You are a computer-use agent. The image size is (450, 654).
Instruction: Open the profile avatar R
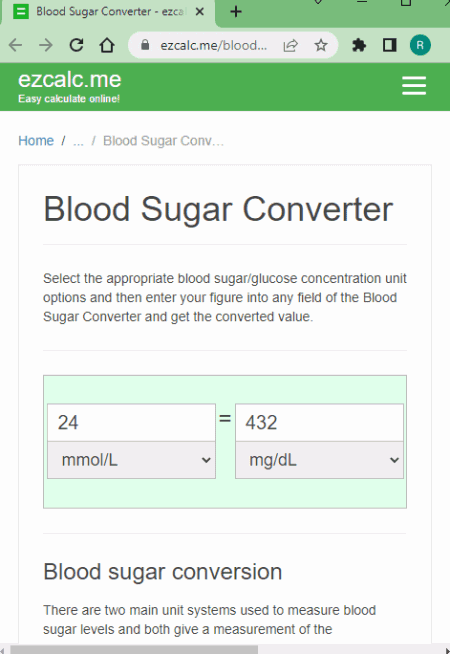420,45
